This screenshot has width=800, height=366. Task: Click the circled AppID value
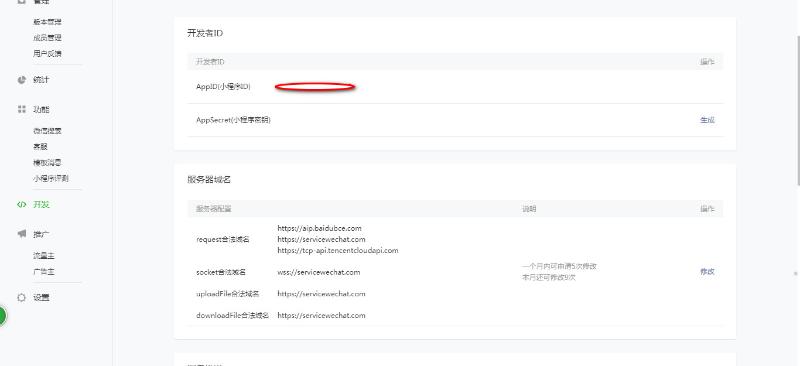click(x=315, y=87)
